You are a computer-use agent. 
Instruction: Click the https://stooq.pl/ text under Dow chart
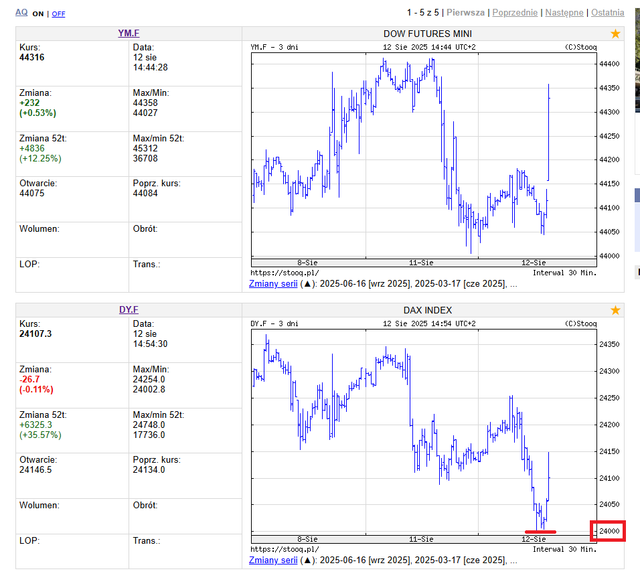click(x=284, y=273)
